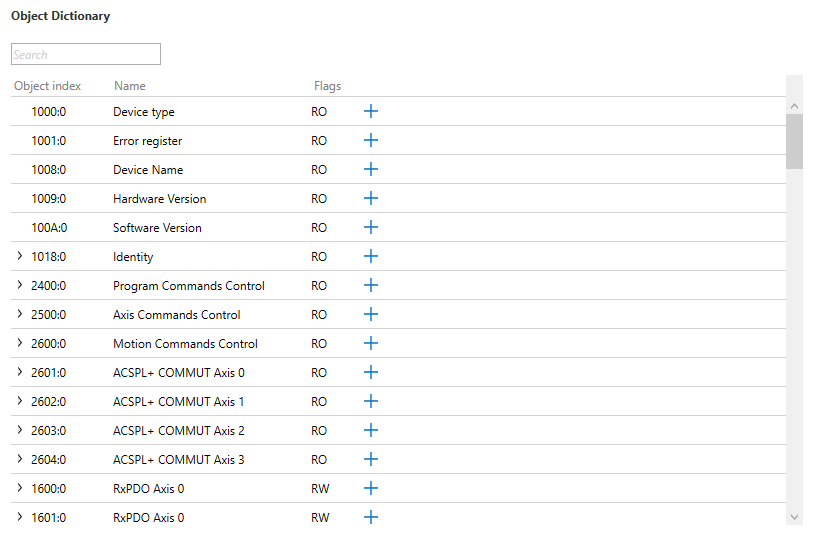The width and height of the screenshot is (814, 534).
Task: Expand the 2500:0 Axis Commands Control entry
Action: coord(20,314)
